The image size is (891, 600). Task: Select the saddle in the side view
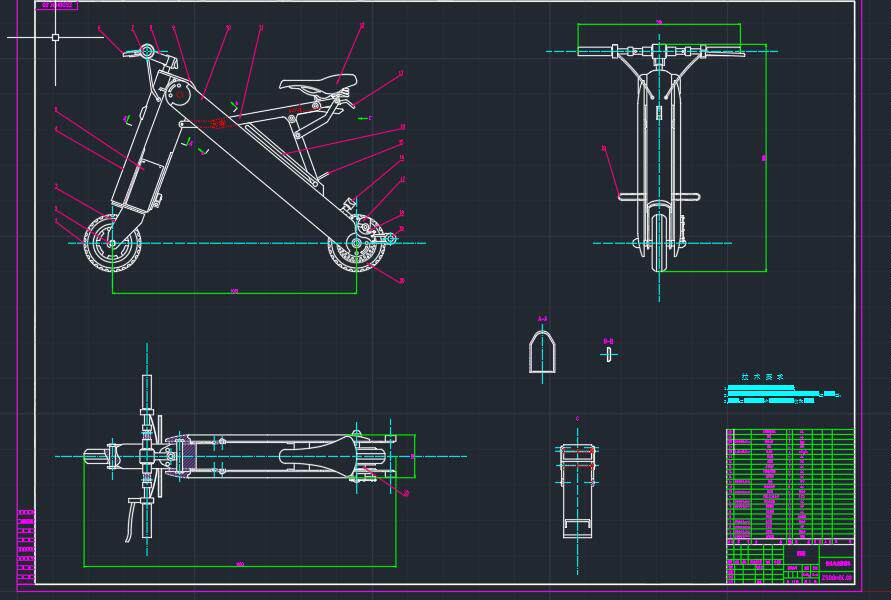point(317,85)
